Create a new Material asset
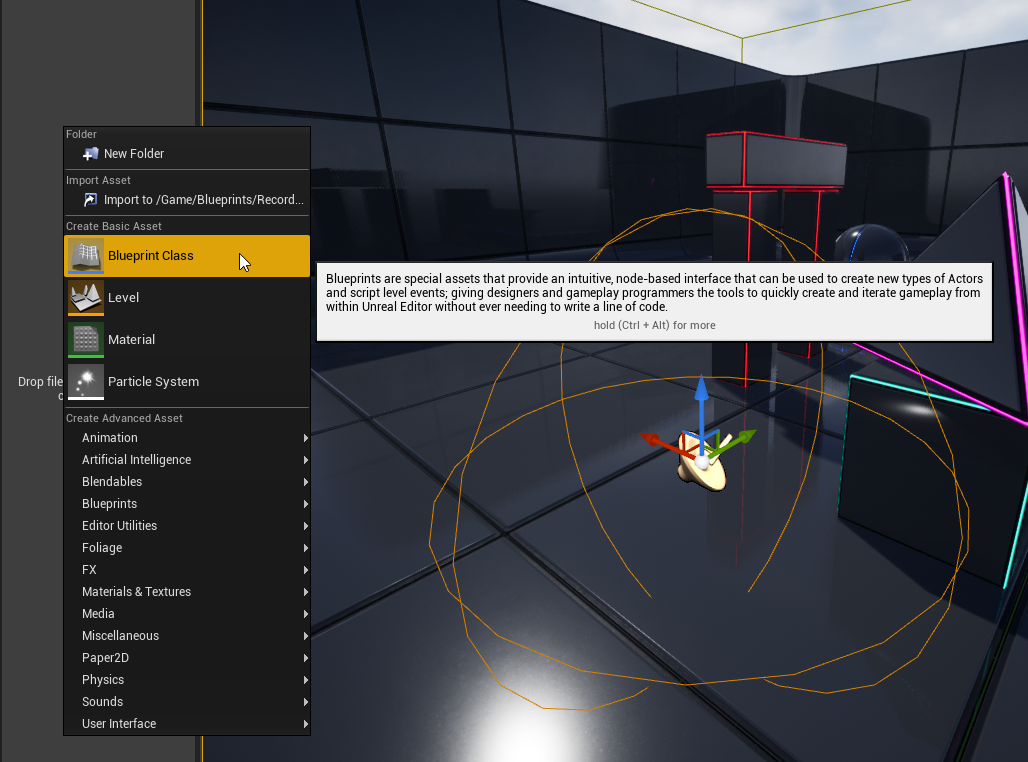 click(x=187, y=340)
